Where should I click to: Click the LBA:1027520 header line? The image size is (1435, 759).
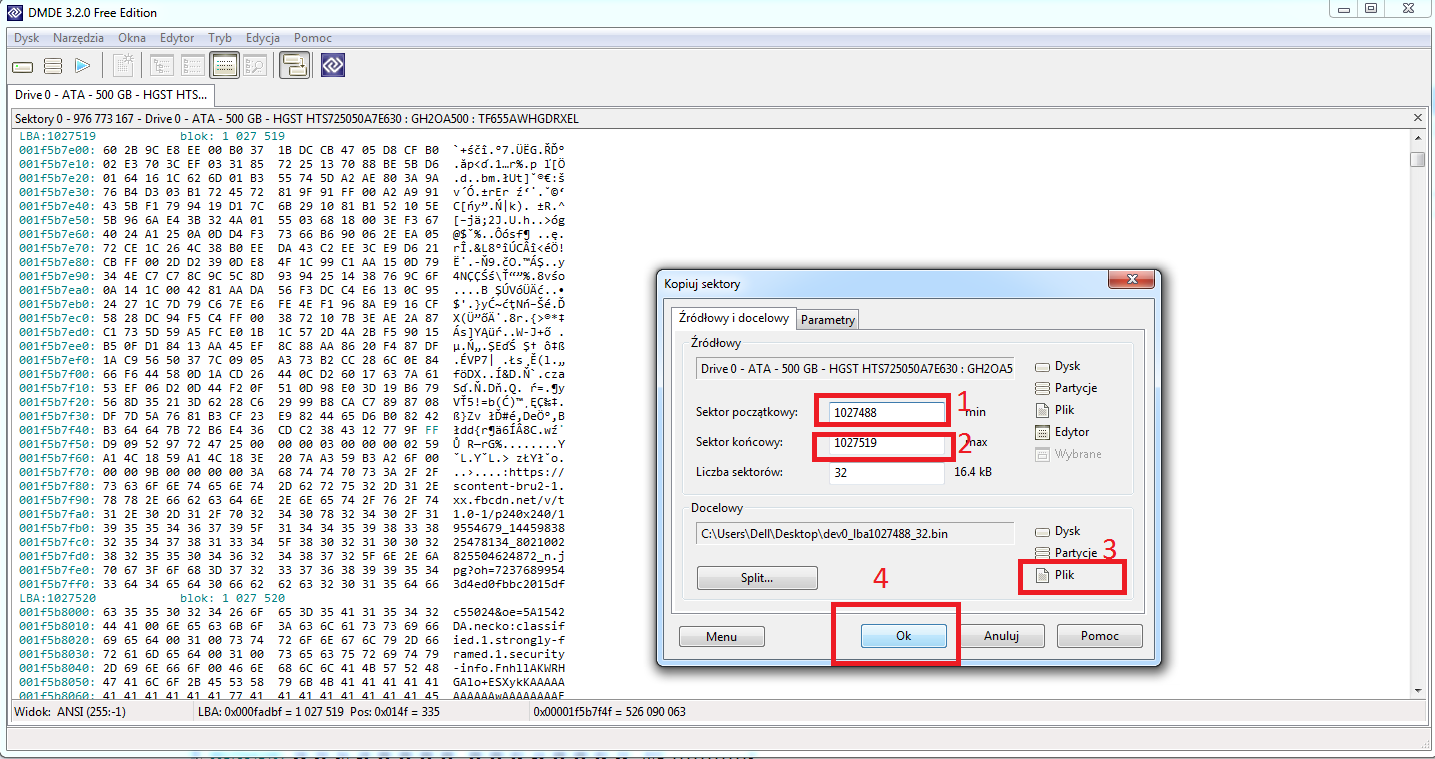coord(153,597)
